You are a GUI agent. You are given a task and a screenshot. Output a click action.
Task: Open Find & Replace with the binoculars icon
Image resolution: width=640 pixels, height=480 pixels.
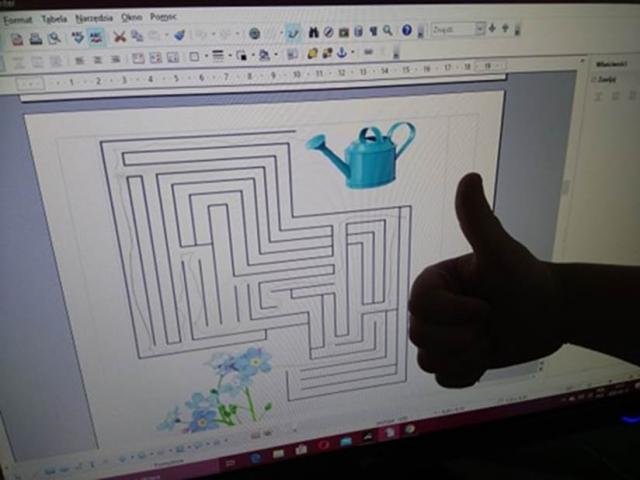(x=313, y=32)
